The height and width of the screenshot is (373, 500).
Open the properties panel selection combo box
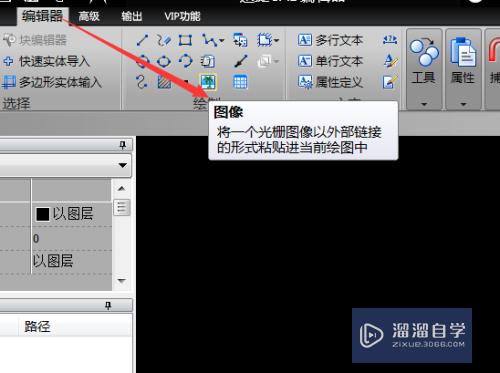tap(65, 165)
